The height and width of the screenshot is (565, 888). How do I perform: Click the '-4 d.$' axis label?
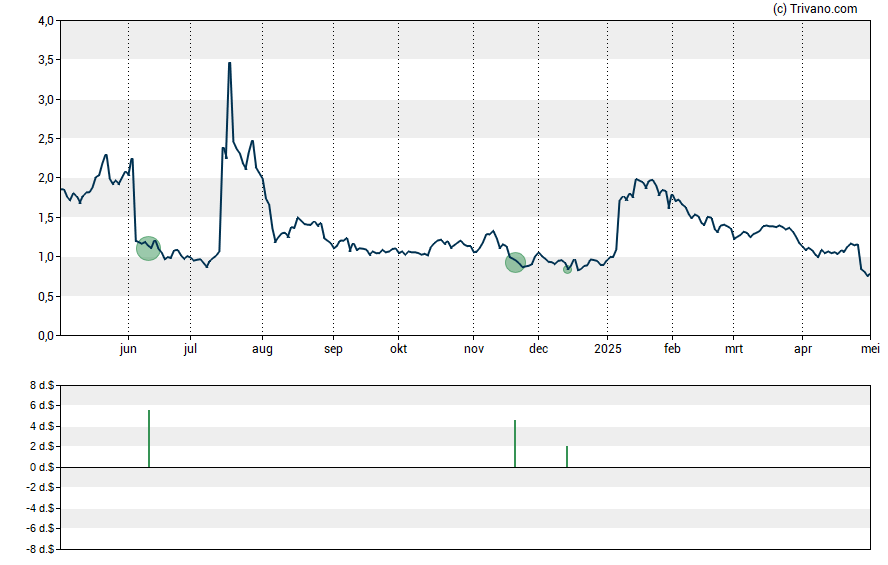40,508
